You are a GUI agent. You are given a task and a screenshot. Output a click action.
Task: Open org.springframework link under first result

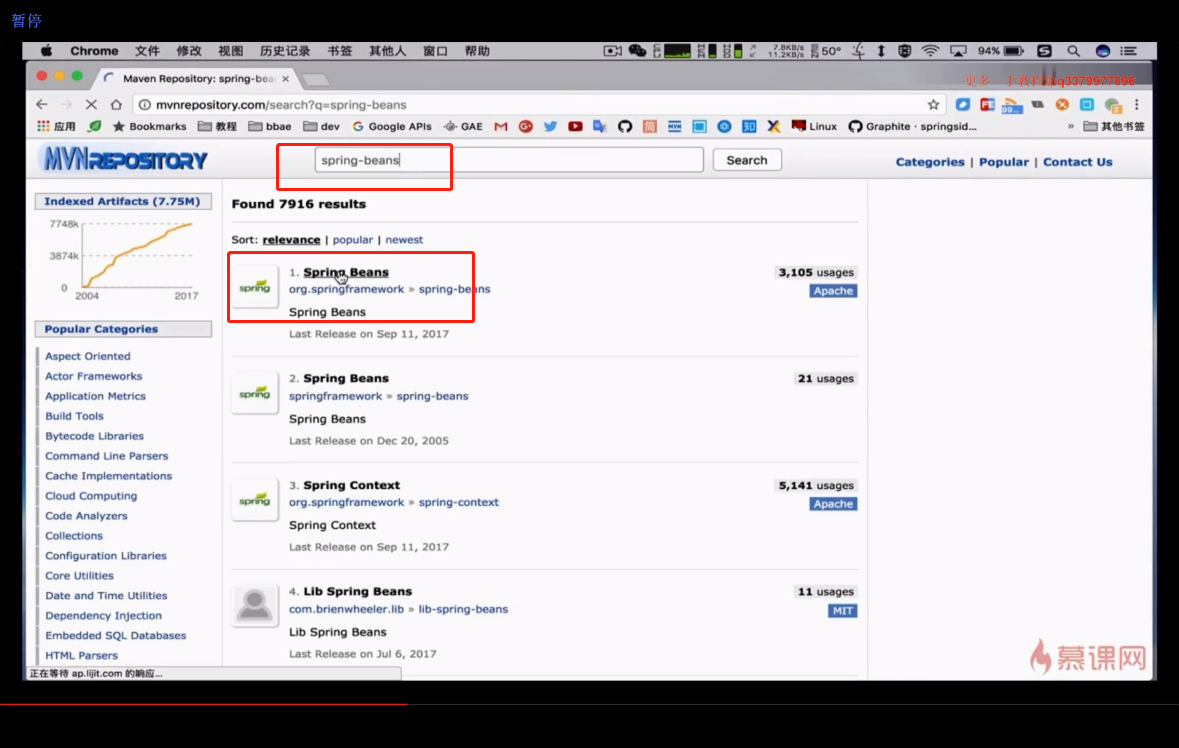pyautogui.click(x=346, y=289)
